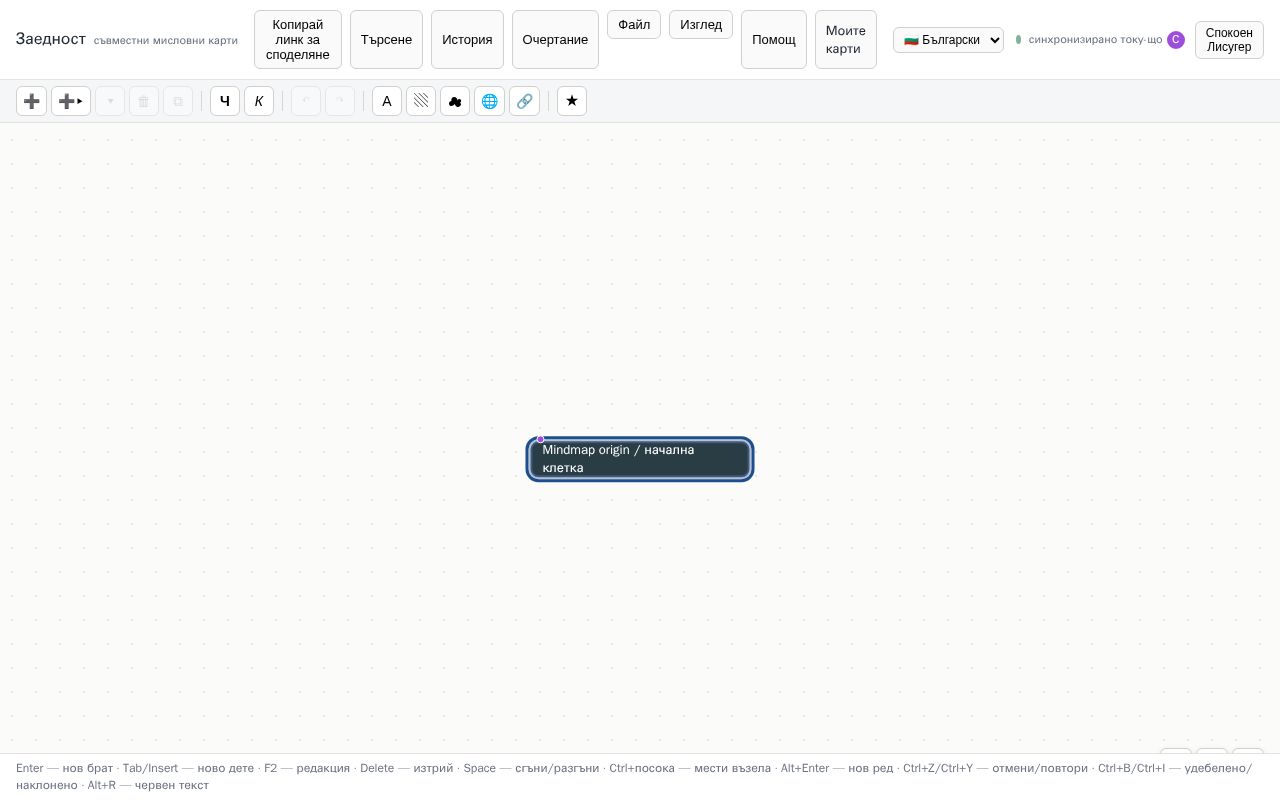Open the text color 'A' tool
Screen dimensions: 1280x800
point(387,101)
